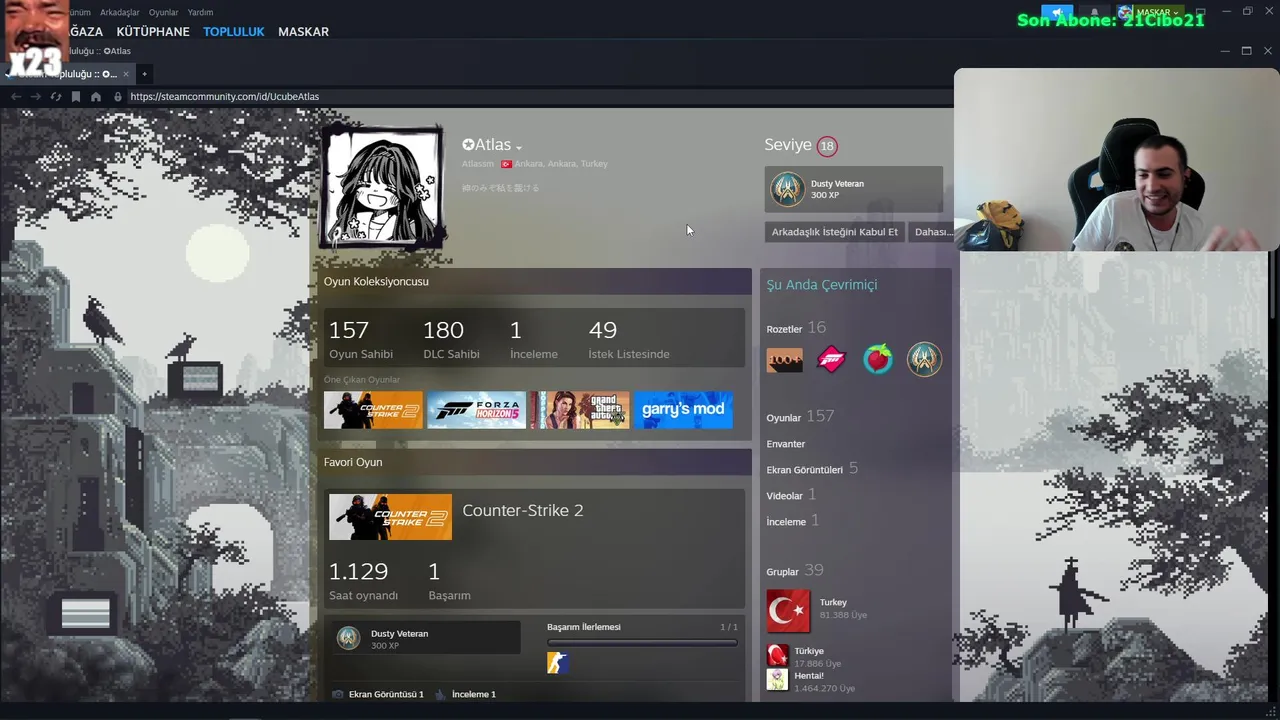1280x720 pixels.
Task: Switch to the KÜTÜPHANE tab
Action: tap(153, 32)
